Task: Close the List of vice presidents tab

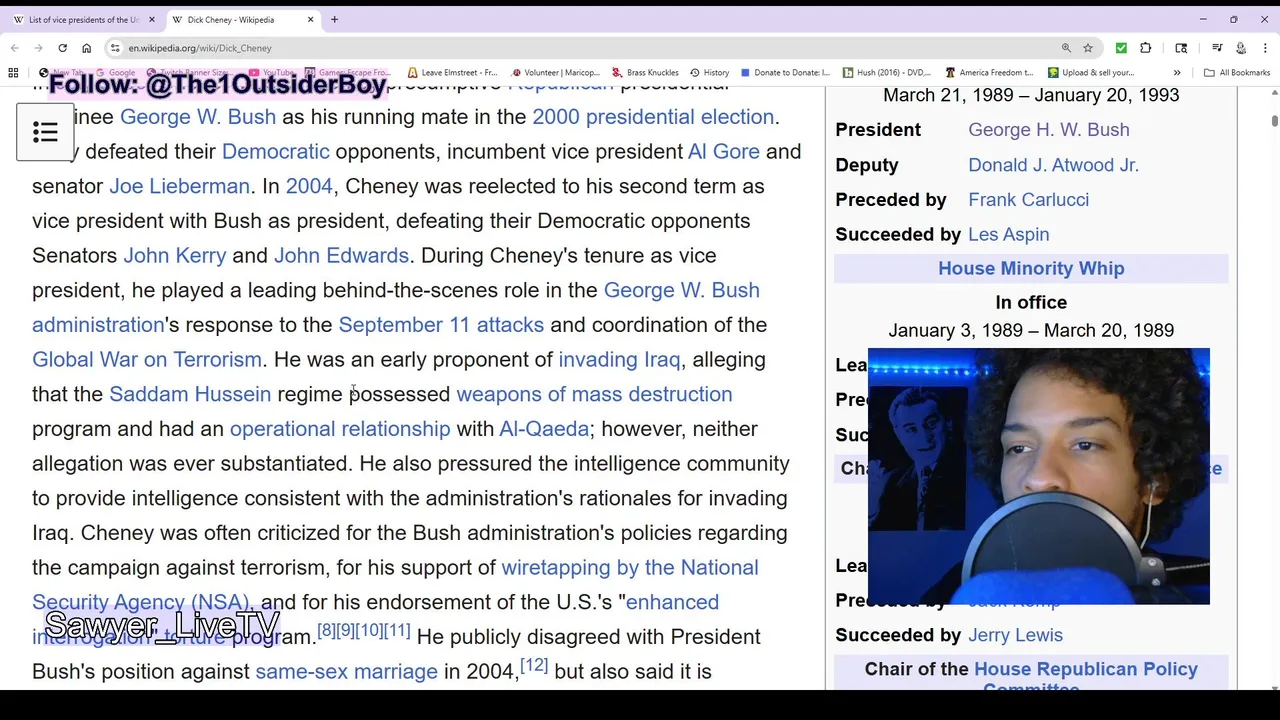Action: pyautogui.click(x=152, y=20)
